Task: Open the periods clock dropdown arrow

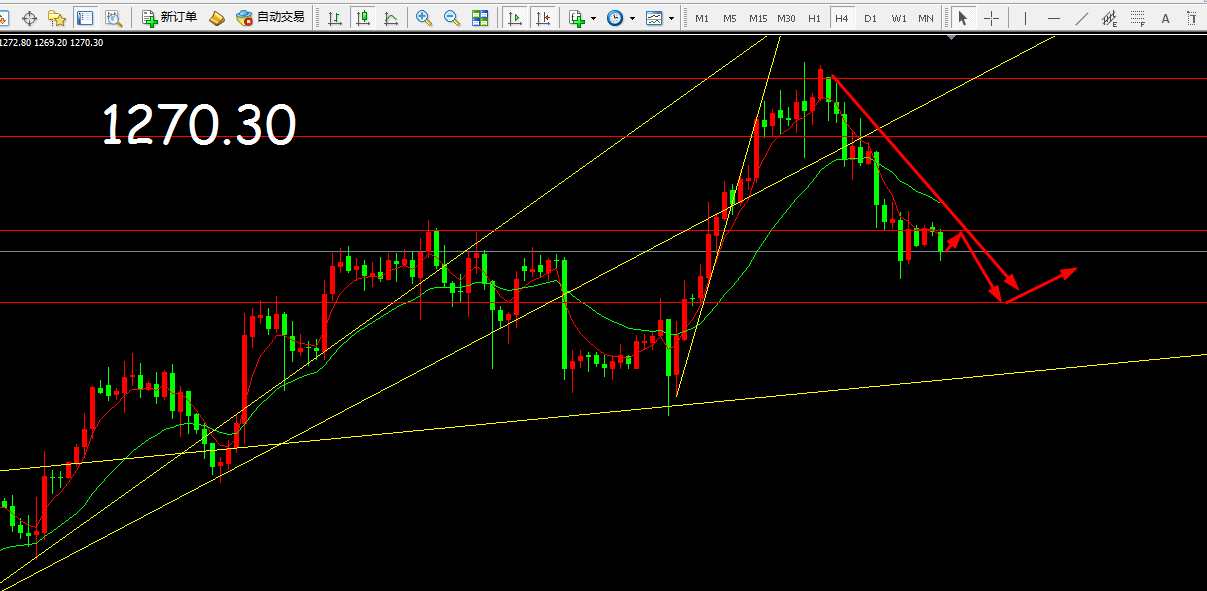Action: click(x=632, y=18)
